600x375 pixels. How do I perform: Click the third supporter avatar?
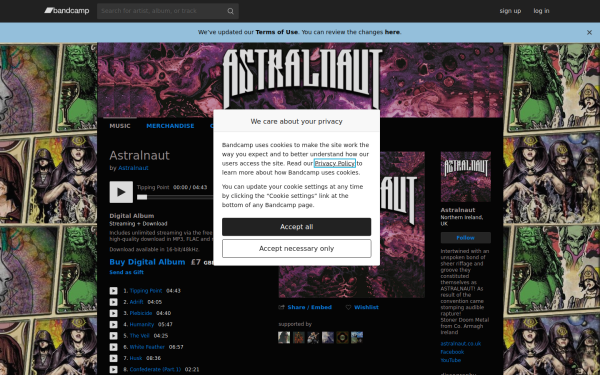point(313,338)
